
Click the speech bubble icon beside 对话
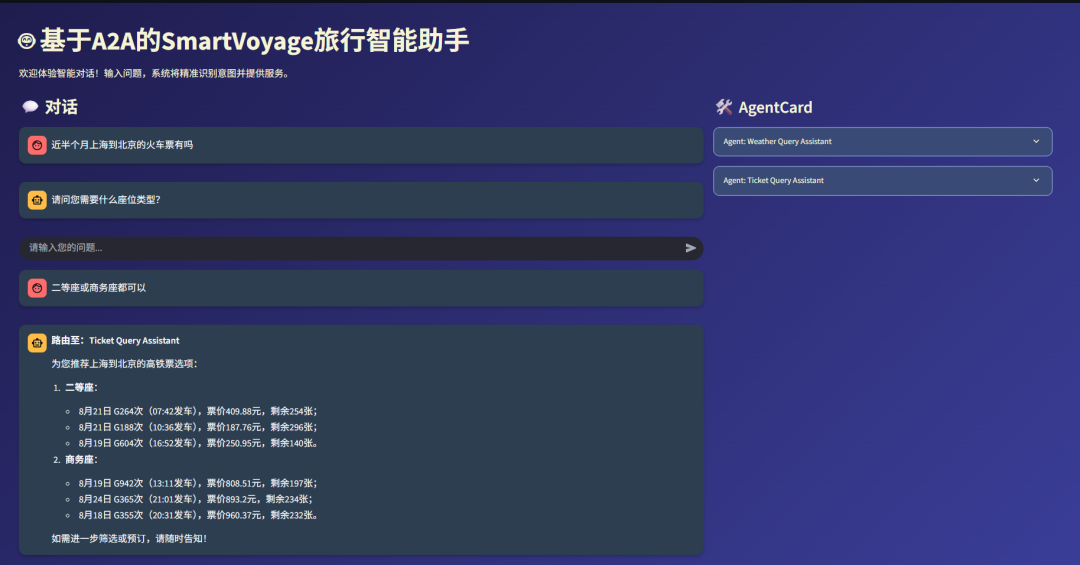click(30, 107)
